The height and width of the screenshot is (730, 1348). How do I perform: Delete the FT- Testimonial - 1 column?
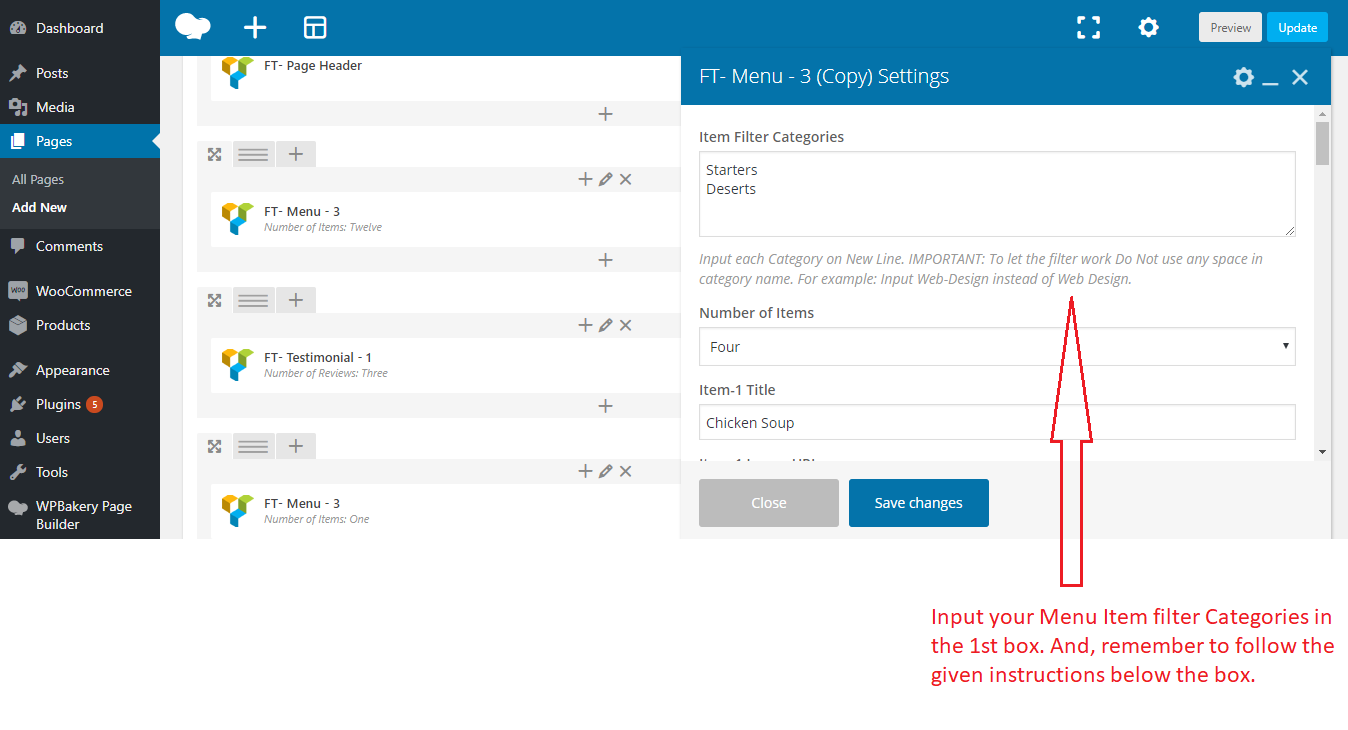[x=625, y=325]
